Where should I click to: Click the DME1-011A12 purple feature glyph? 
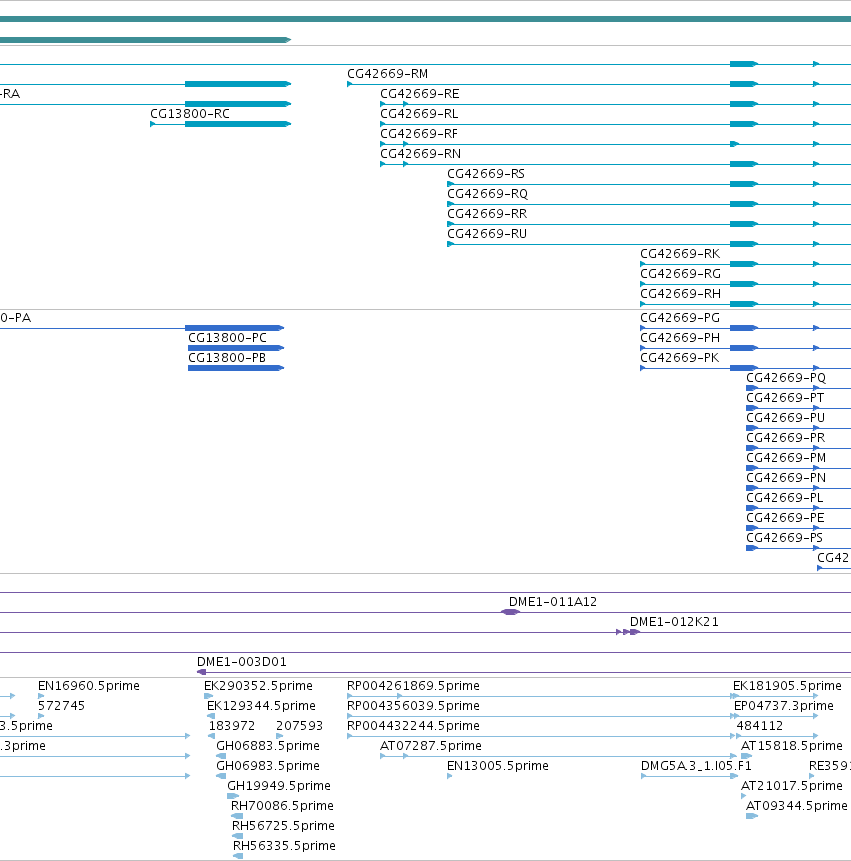point(511,612)
